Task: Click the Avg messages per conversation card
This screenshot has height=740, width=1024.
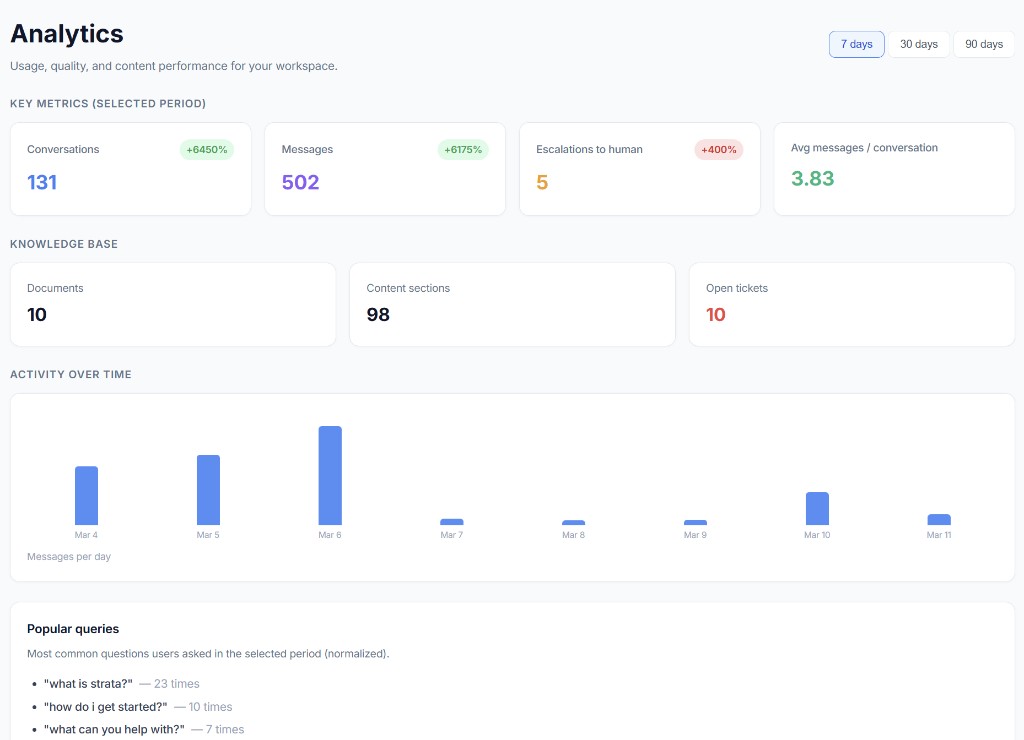Action: click(x=893, y=168)
